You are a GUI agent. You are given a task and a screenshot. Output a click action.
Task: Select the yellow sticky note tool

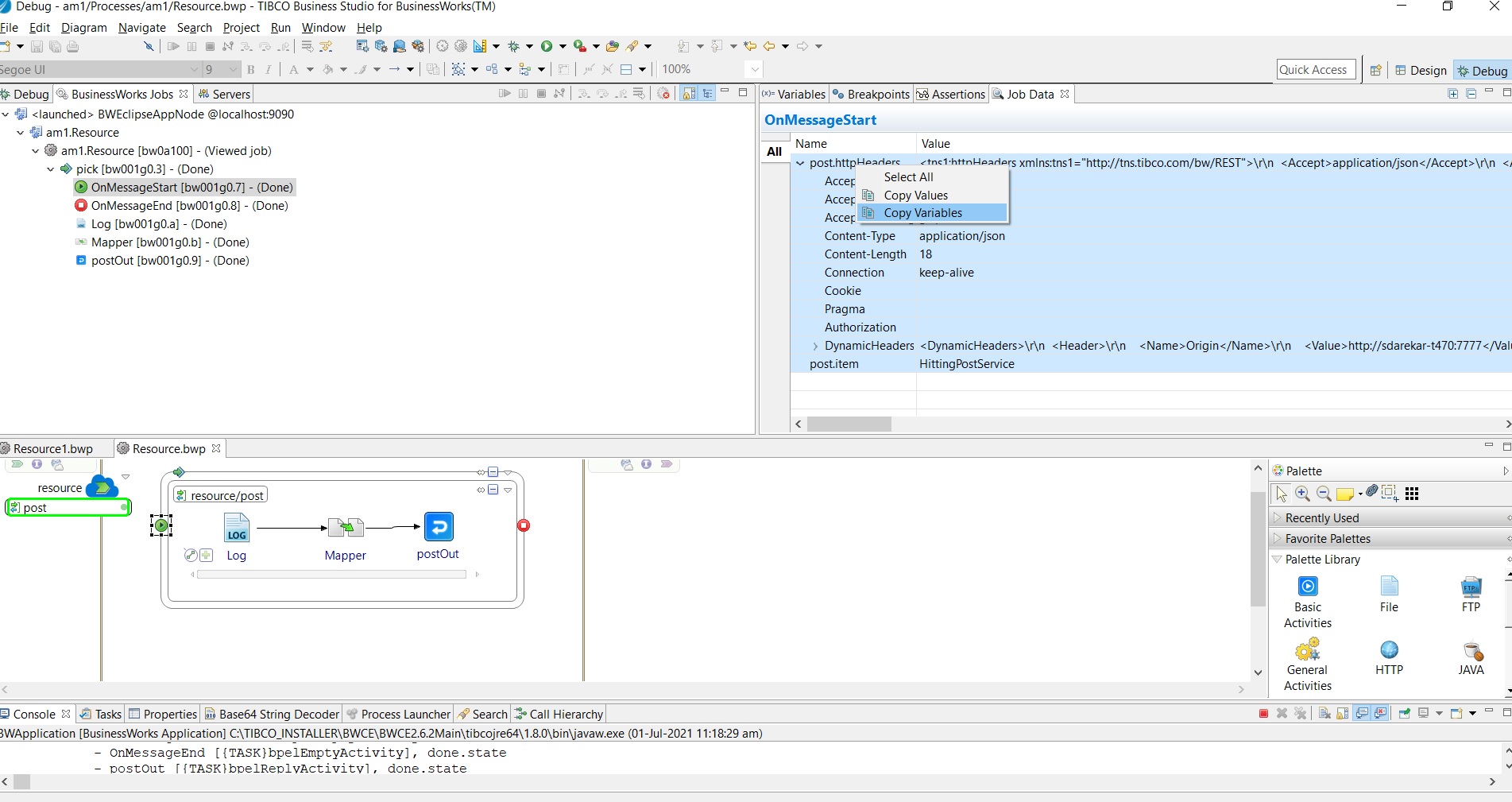pyautogui.click(x=1345, y=494)
